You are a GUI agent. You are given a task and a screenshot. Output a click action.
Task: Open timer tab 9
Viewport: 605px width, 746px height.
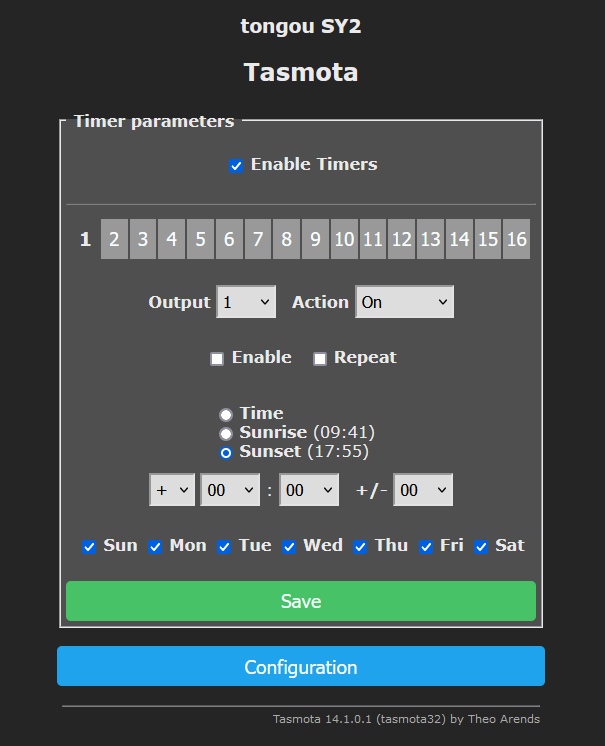coord(315,239)
